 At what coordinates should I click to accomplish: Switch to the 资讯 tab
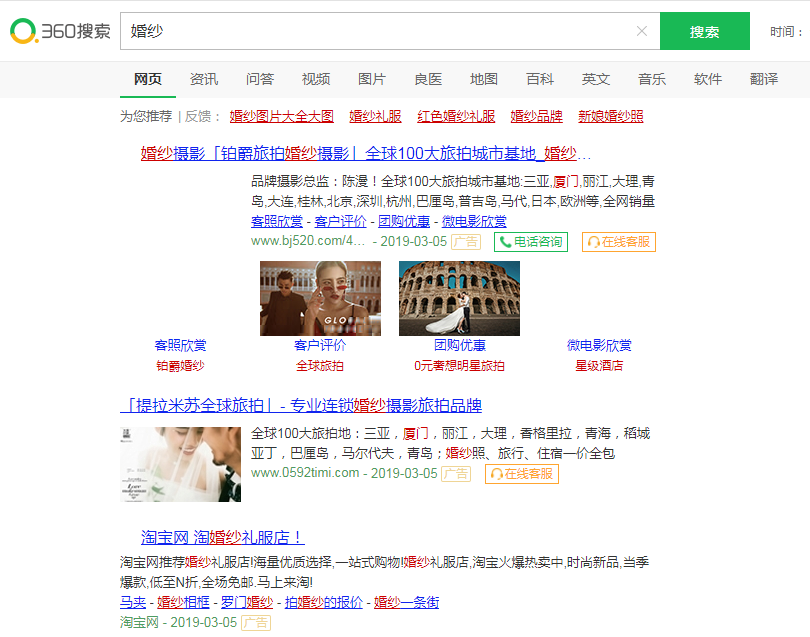click(204, 79)
